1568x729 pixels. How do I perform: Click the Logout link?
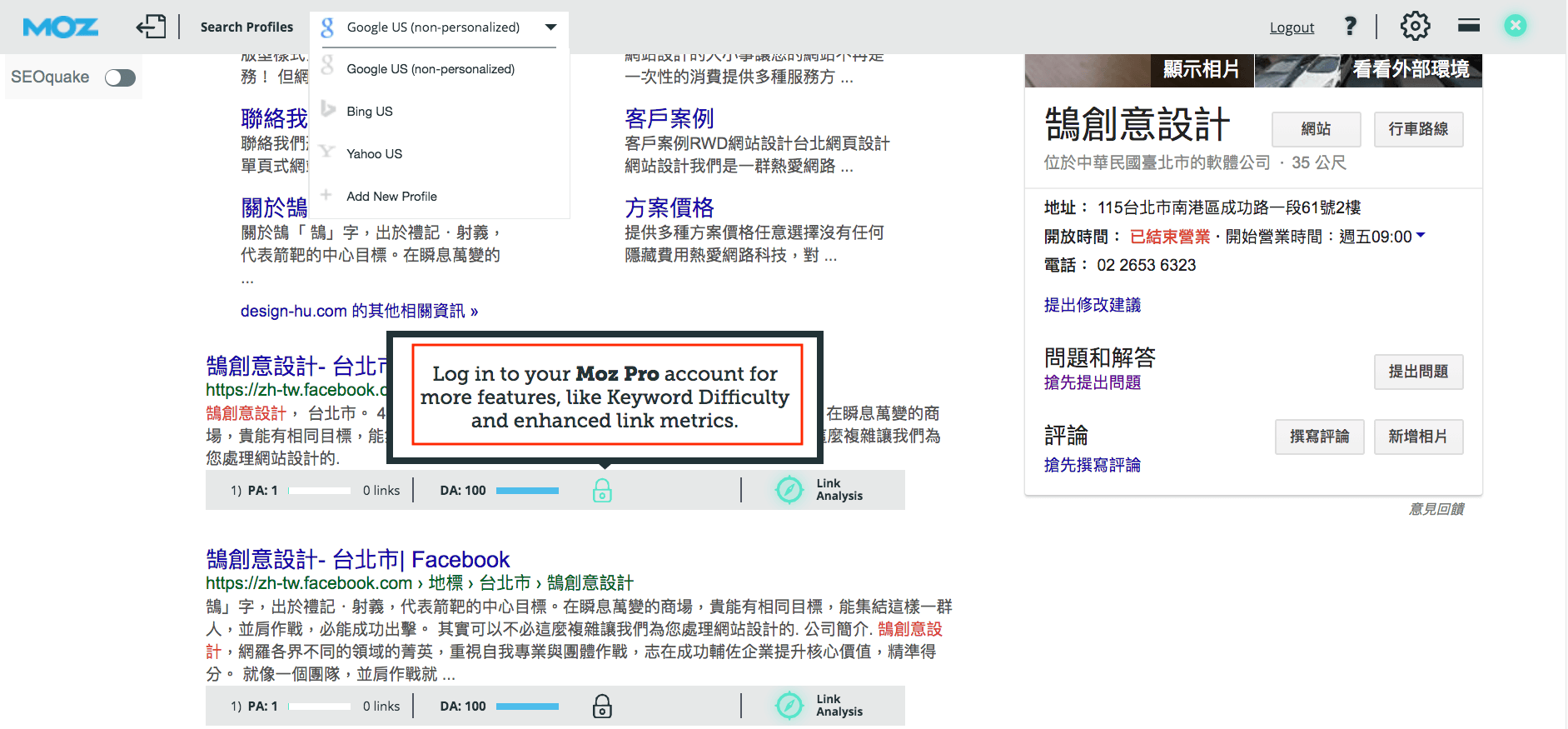click(x=1292, y=27)
